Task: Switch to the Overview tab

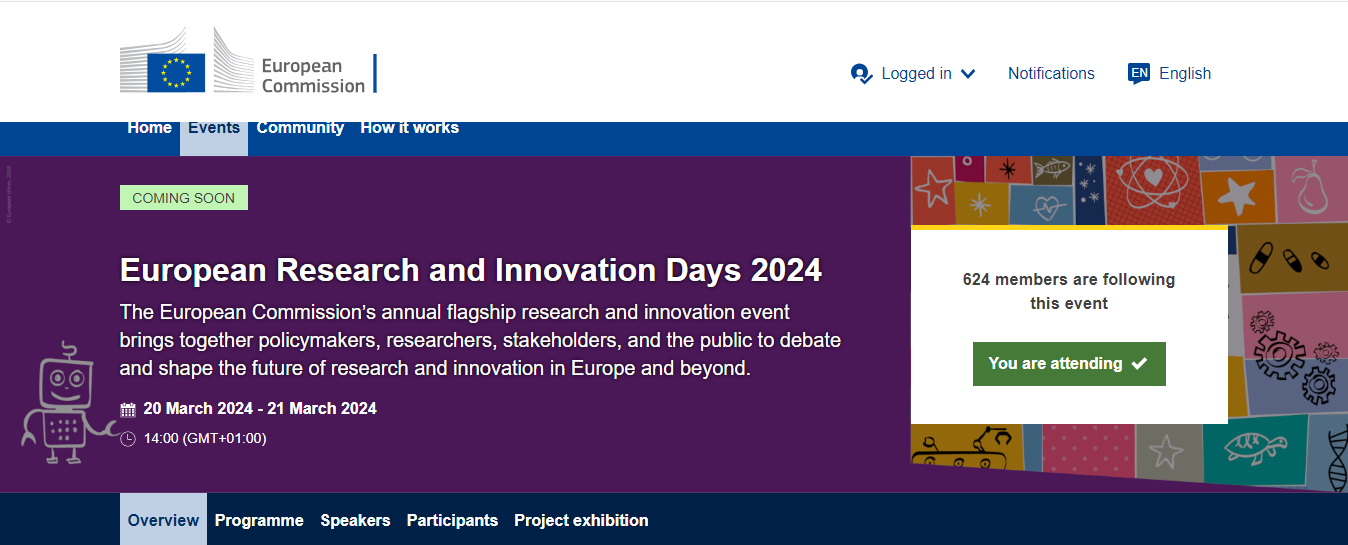Action: pyautogui.click(x=163, y=520)
